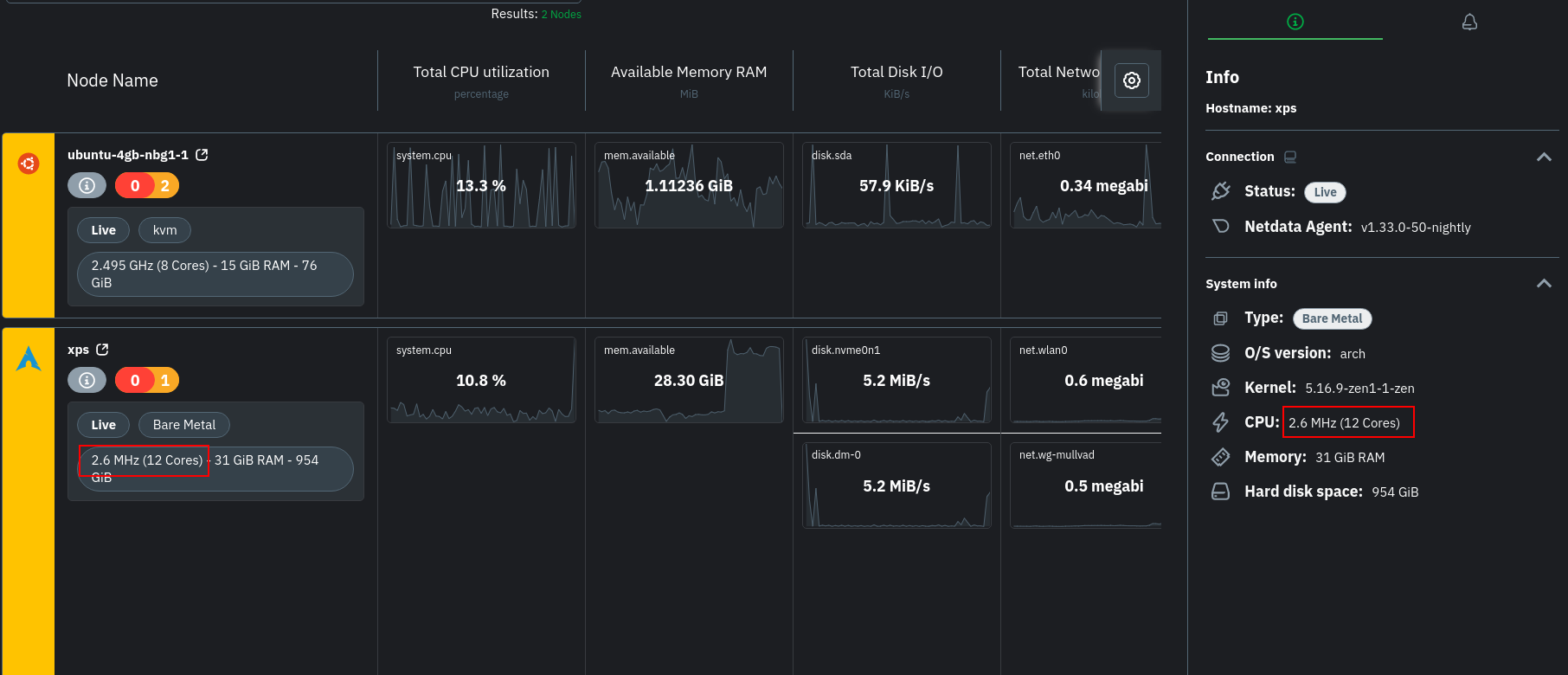Click the Memory icon
Viewport: 1568px width, 675px height.
1220,457
